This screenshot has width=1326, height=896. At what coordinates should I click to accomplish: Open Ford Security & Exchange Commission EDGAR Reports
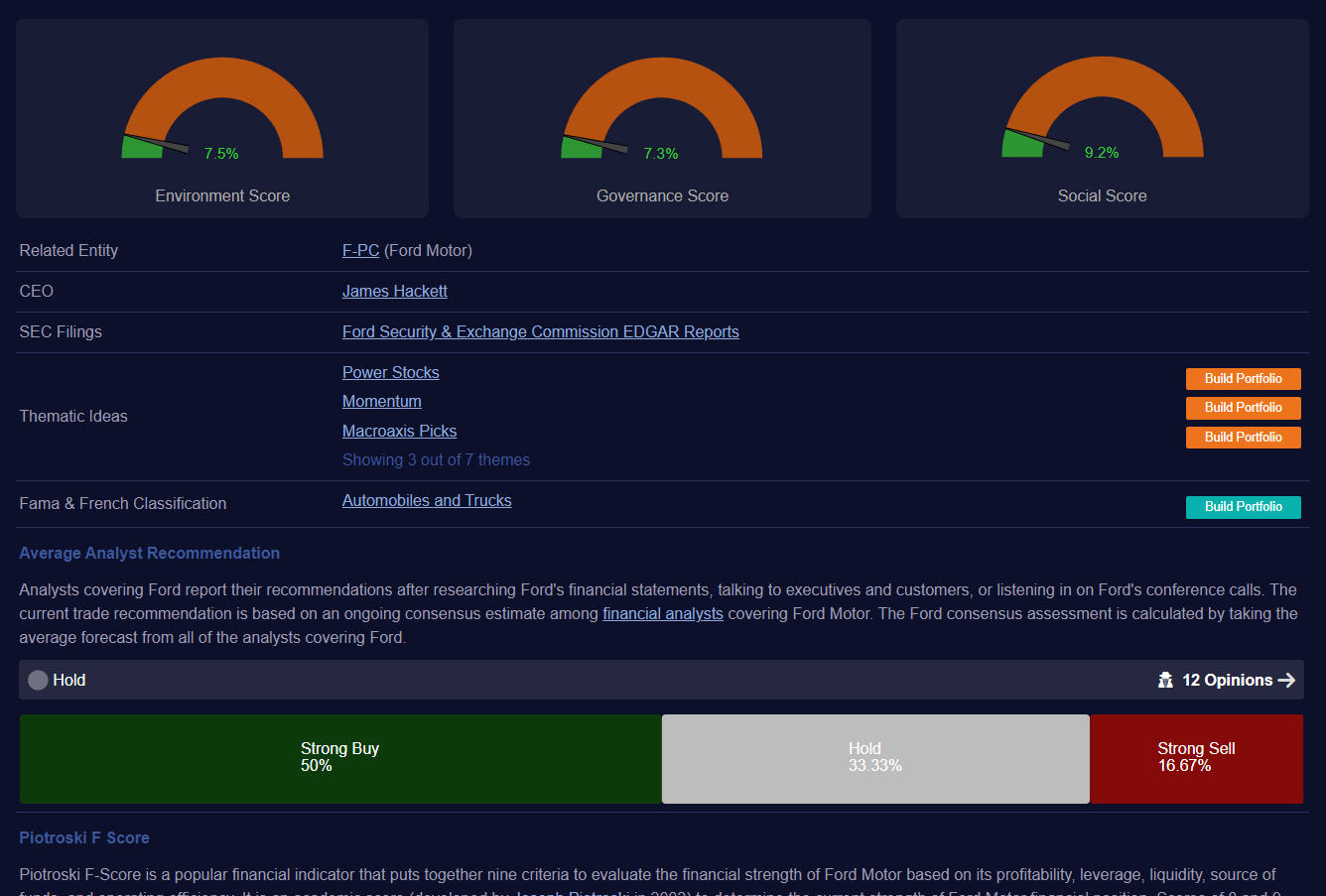tap(541, 332)
